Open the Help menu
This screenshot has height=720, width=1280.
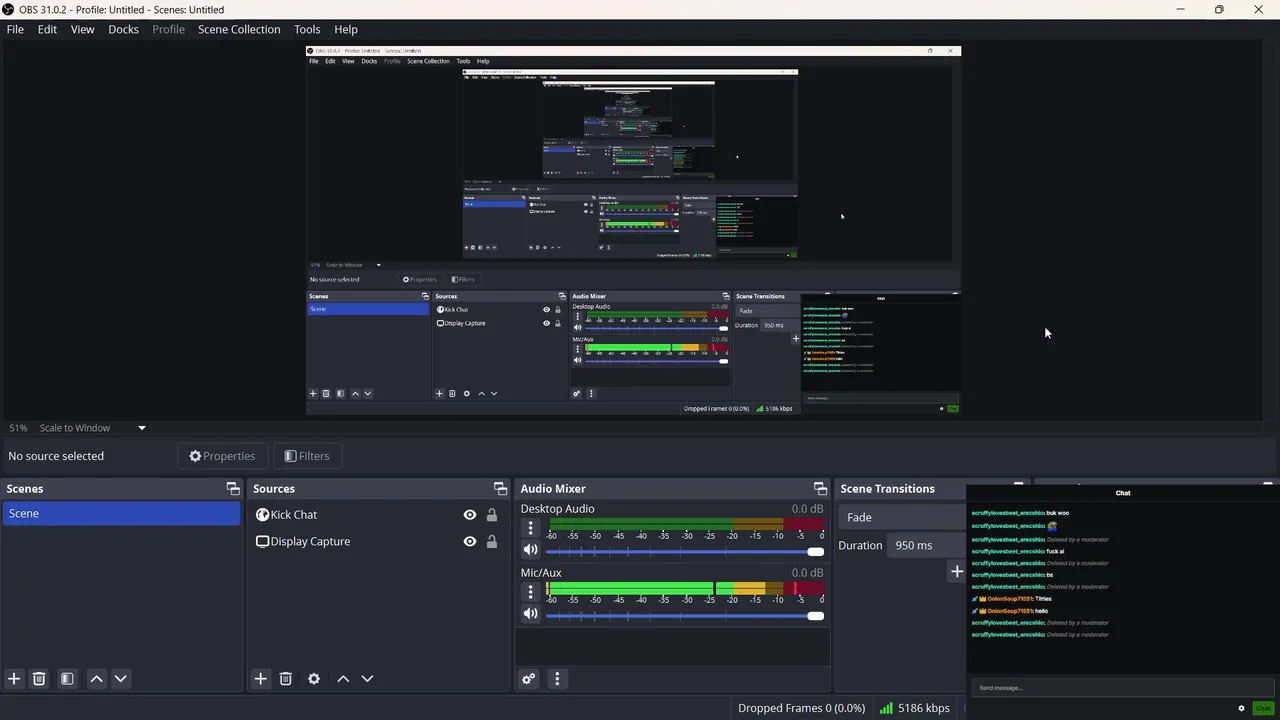coord(346,29)
